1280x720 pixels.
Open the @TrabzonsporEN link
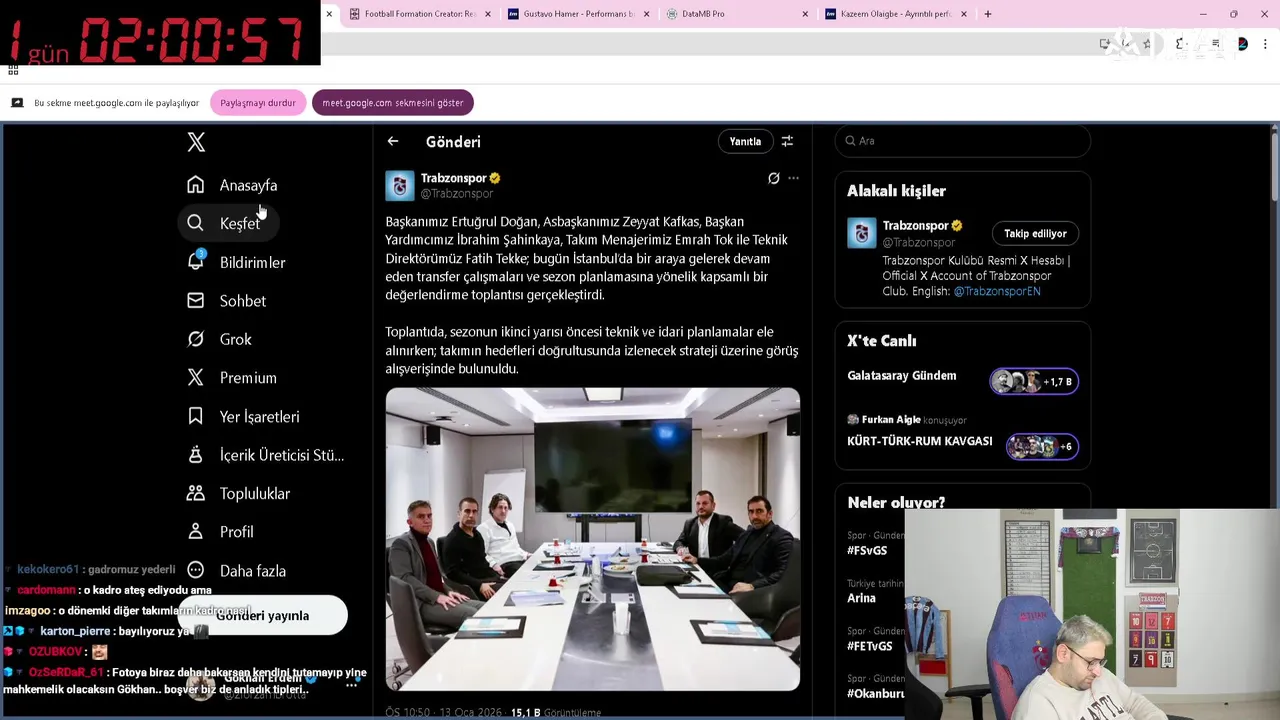pyautogui.click(x=997, y=291)
